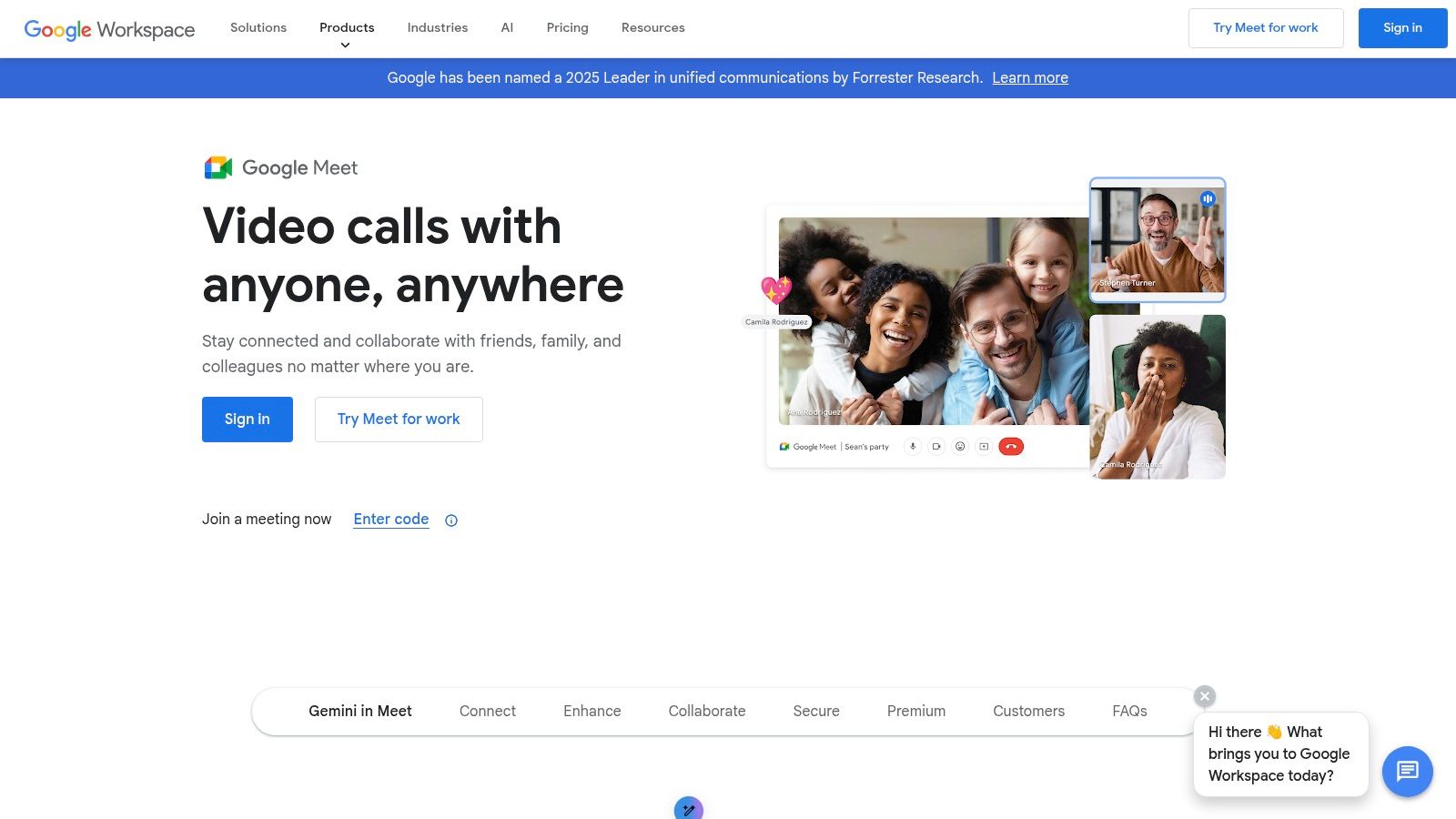Open the emoji reactions icon in the call

click(x=960, y=447)
